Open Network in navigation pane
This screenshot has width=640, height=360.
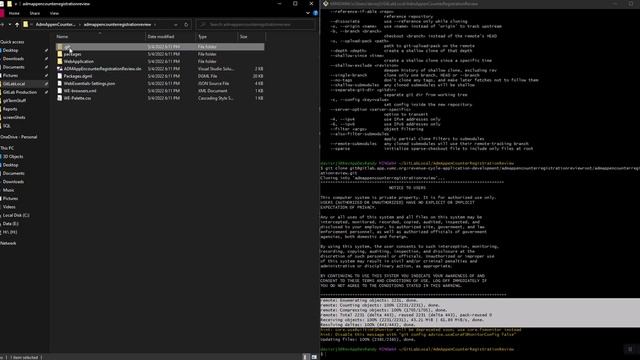(8, 243)
